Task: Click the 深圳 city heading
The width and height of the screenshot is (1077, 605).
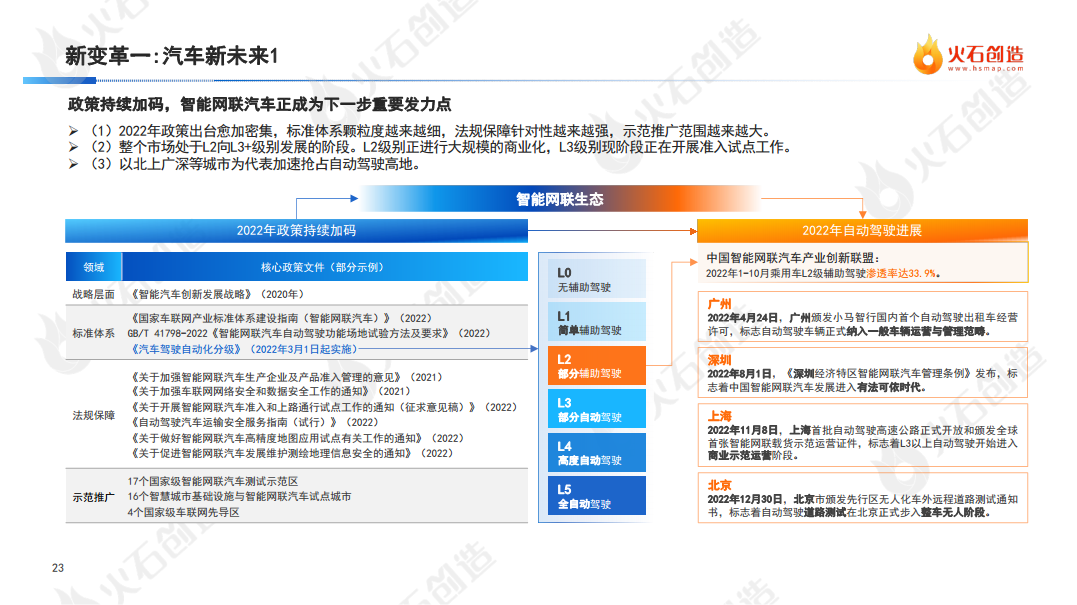Action: 719,360
